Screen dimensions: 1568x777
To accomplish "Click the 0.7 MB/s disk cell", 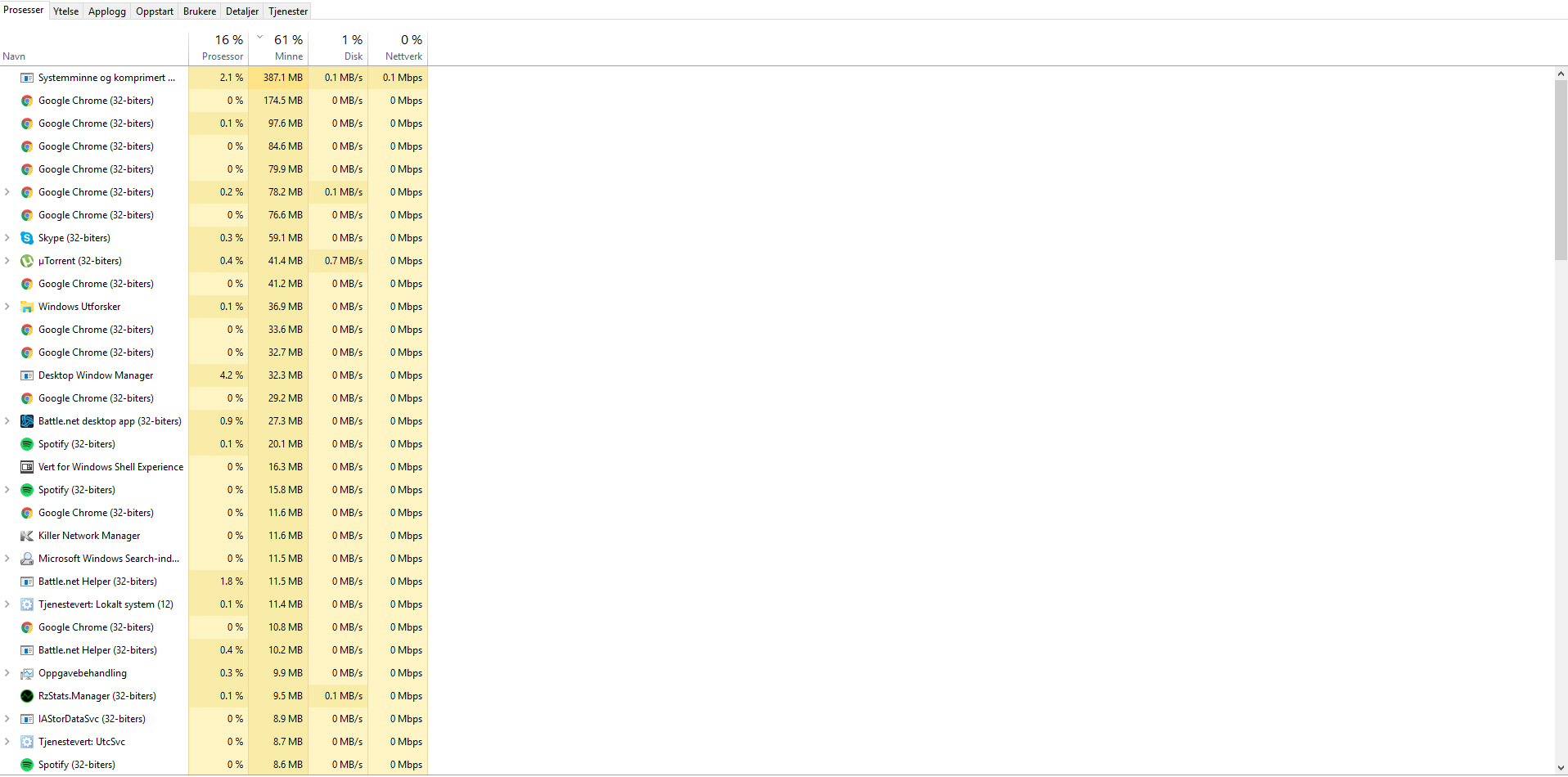I will coord(338,261).
